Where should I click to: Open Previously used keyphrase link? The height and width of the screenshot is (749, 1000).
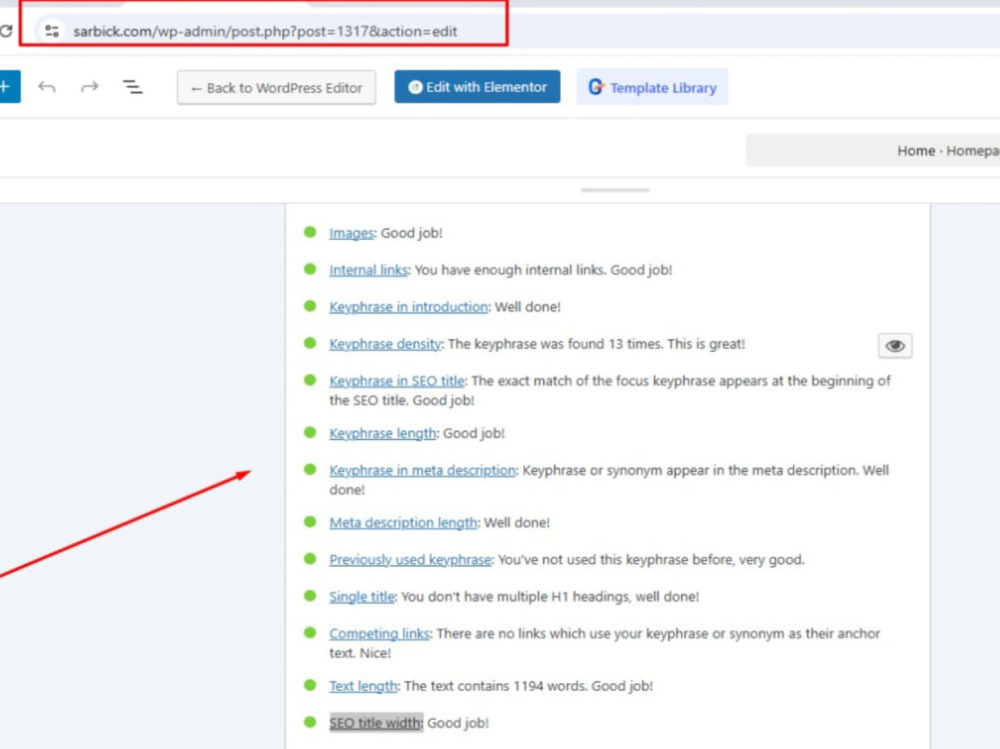410,560
